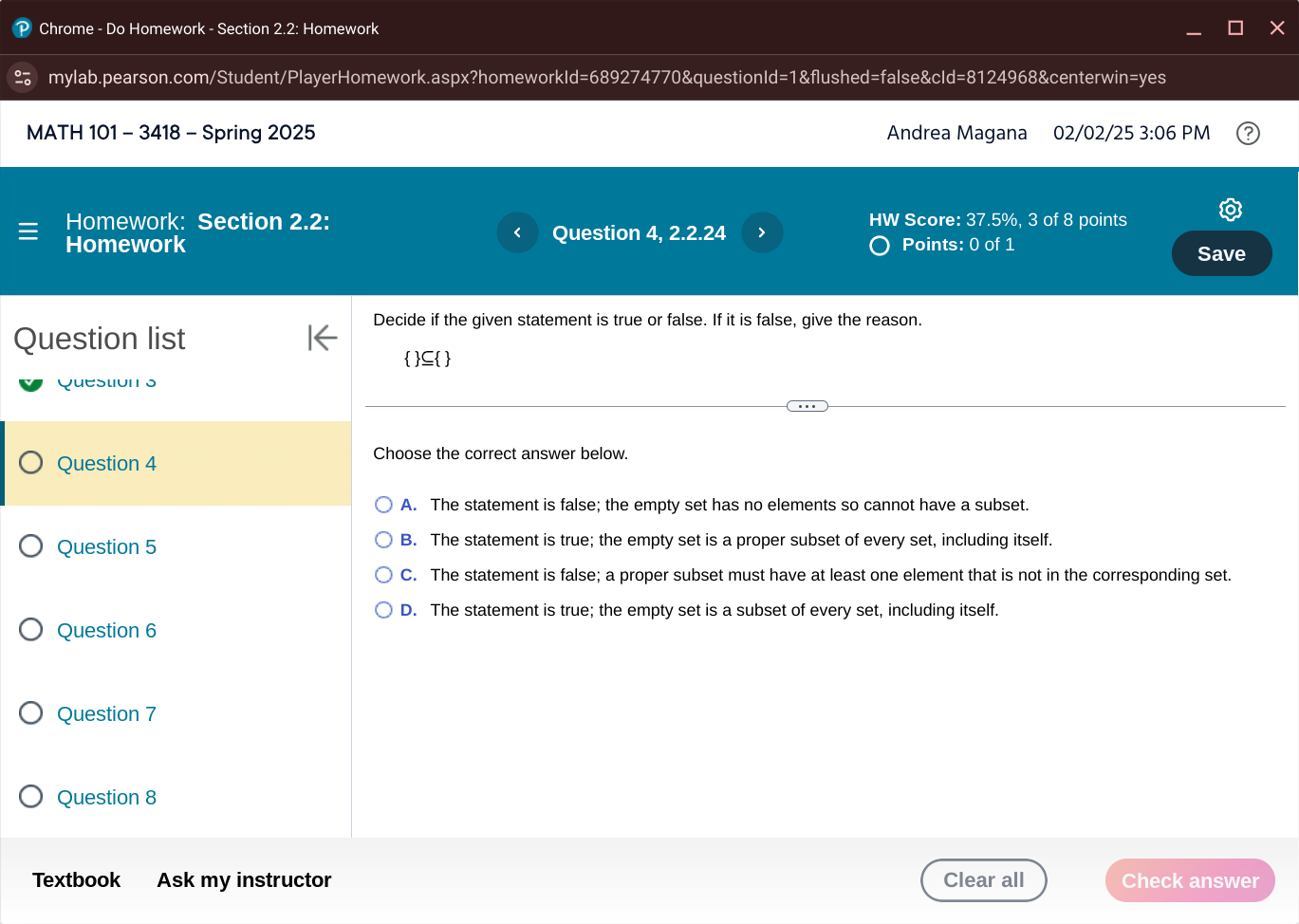Click the Points score circle icon

click(879, 245)
